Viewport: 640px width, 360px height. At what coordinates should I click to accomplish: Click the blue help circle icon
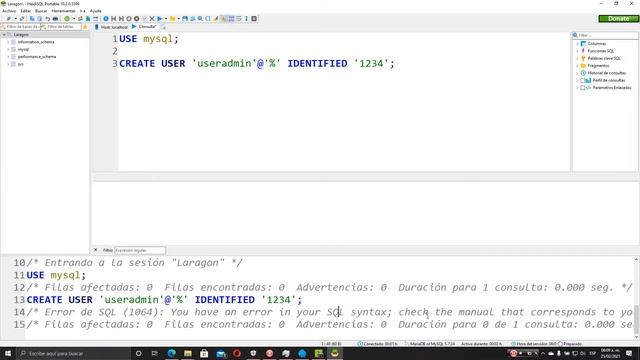point(106,19)
